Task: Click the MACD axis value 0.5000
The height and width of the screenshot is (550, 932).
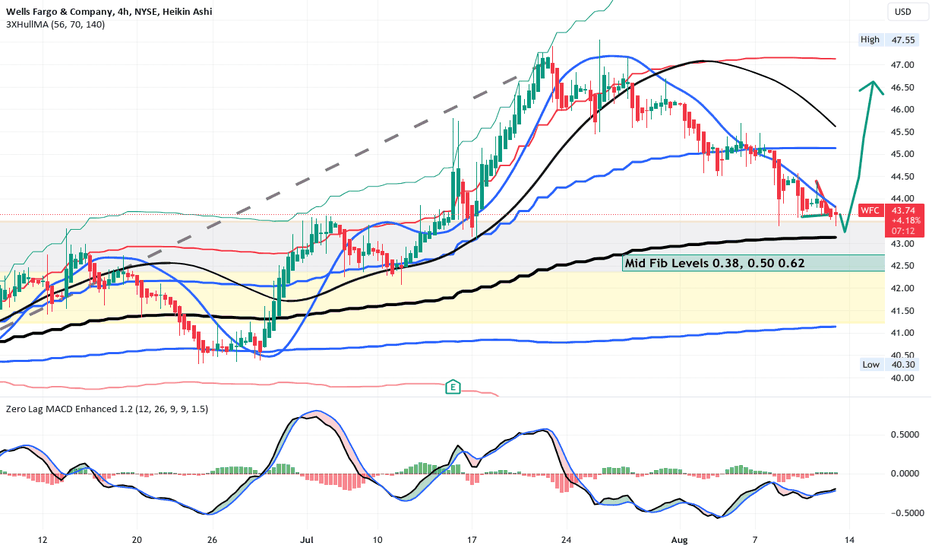Action: (x=906, y=435)
